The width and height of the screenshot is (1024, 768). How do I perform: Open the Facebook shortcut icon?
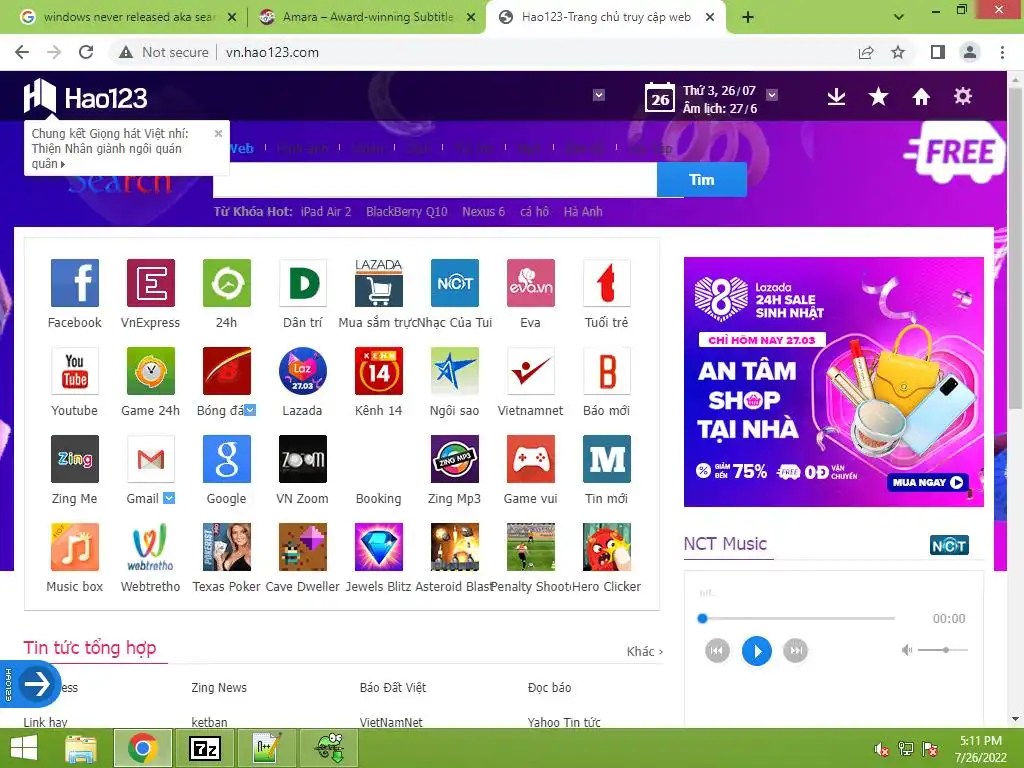[74, 283]
